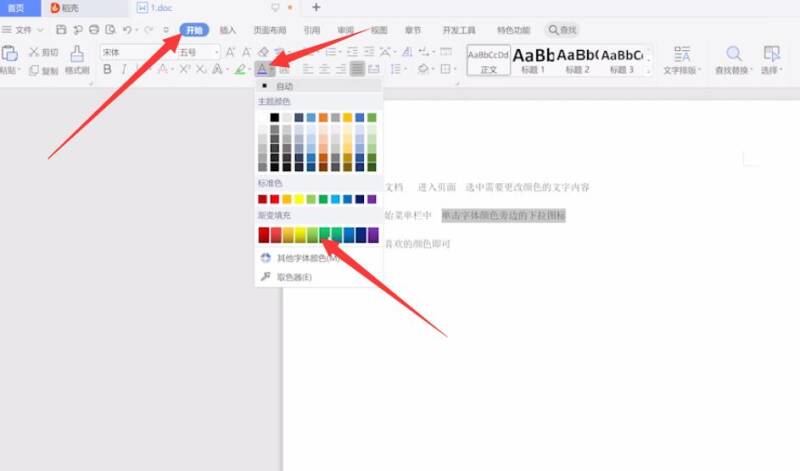
Task: Click the Save icon in quick access toolbar
Action: pyautogui.click(x=61, y=30)
